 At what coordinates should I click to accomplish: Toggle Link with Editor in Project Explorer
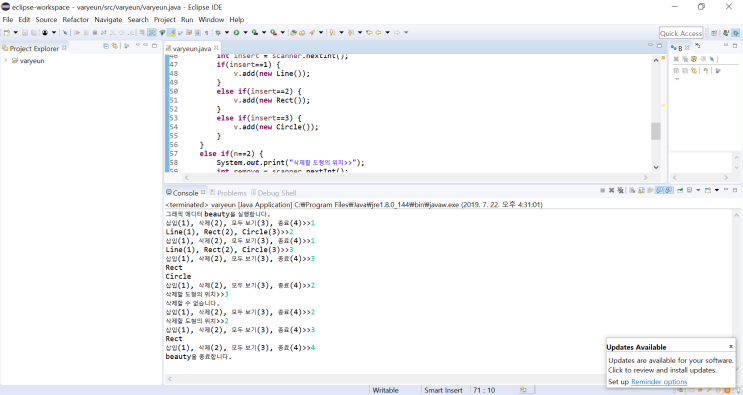click(x=114, y=46)
